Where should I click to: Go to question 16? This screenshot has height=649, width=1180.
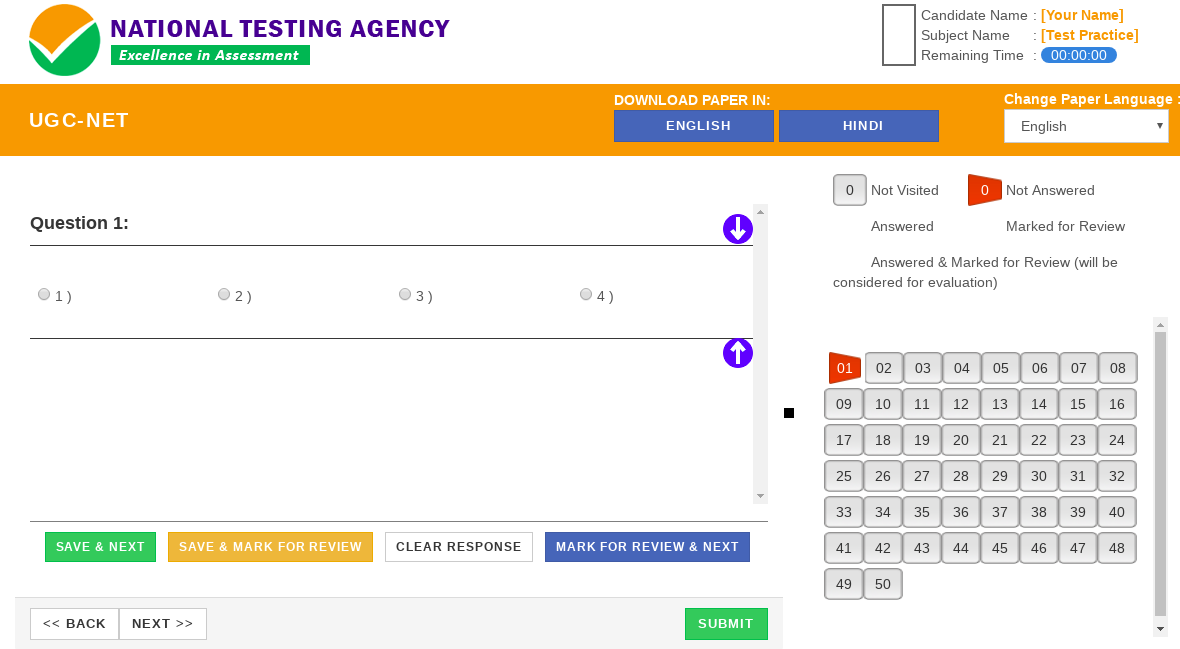pos(1117,404)
